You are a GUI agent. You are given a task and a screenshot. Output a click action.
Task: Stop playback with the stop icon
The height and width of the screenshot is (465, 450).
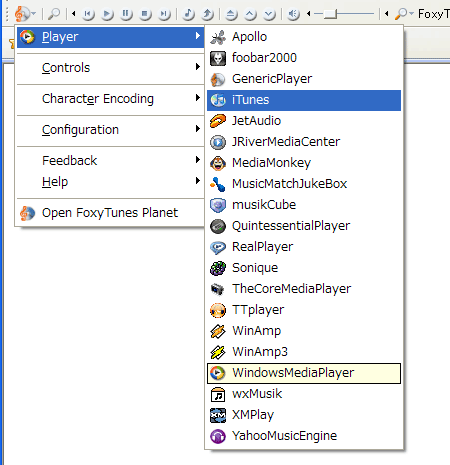(x=145, y=14)
